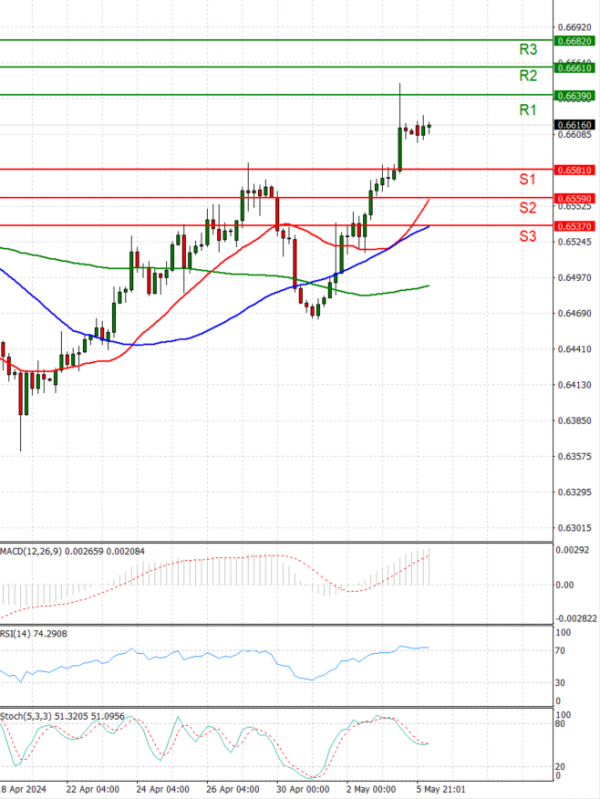Click the 0.66610 R2 price tag
Viewport: 600px width, 799px height.
(x=574, y=68)
